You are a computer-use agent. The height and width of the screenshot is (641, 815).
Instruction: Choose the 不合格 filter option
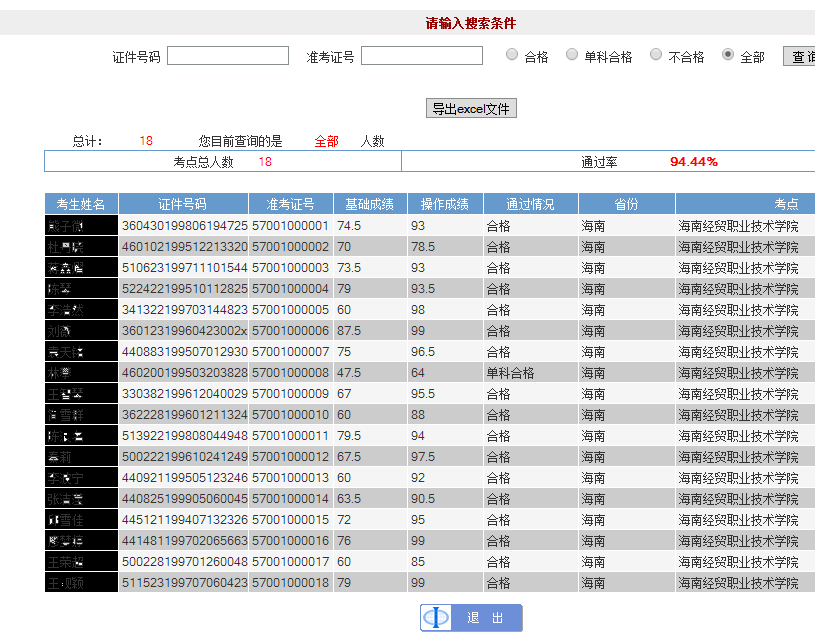pos(656,55)
